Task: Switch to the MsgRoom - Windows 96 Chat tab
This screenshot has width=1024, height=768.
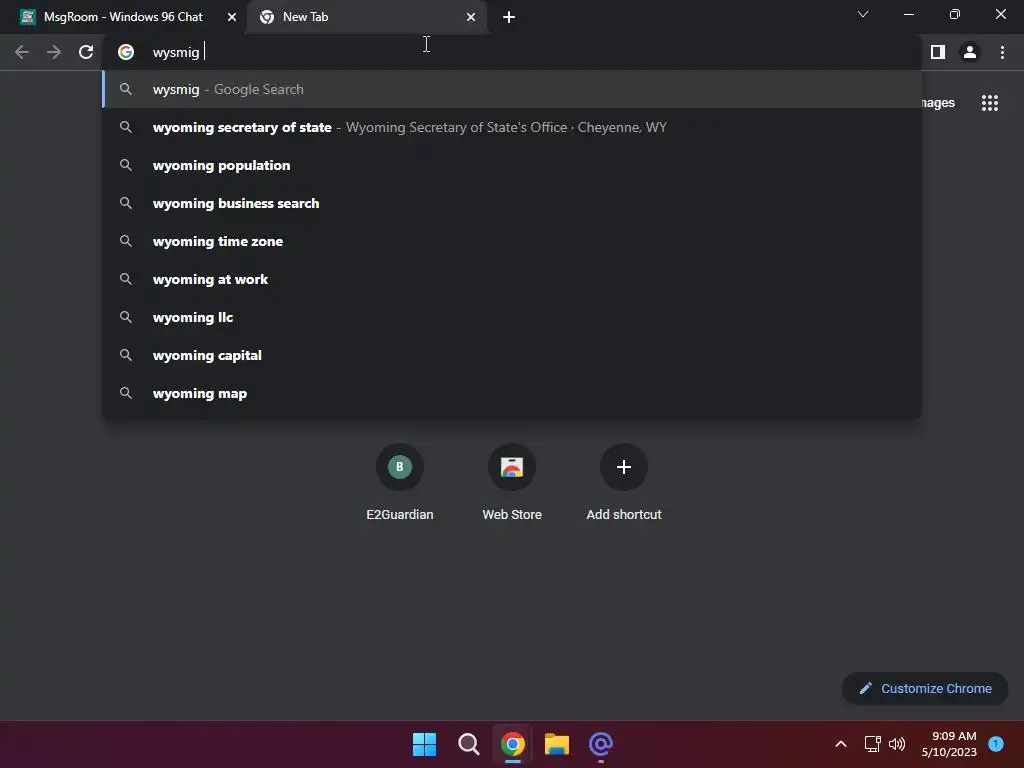Action: click(123, 17)
